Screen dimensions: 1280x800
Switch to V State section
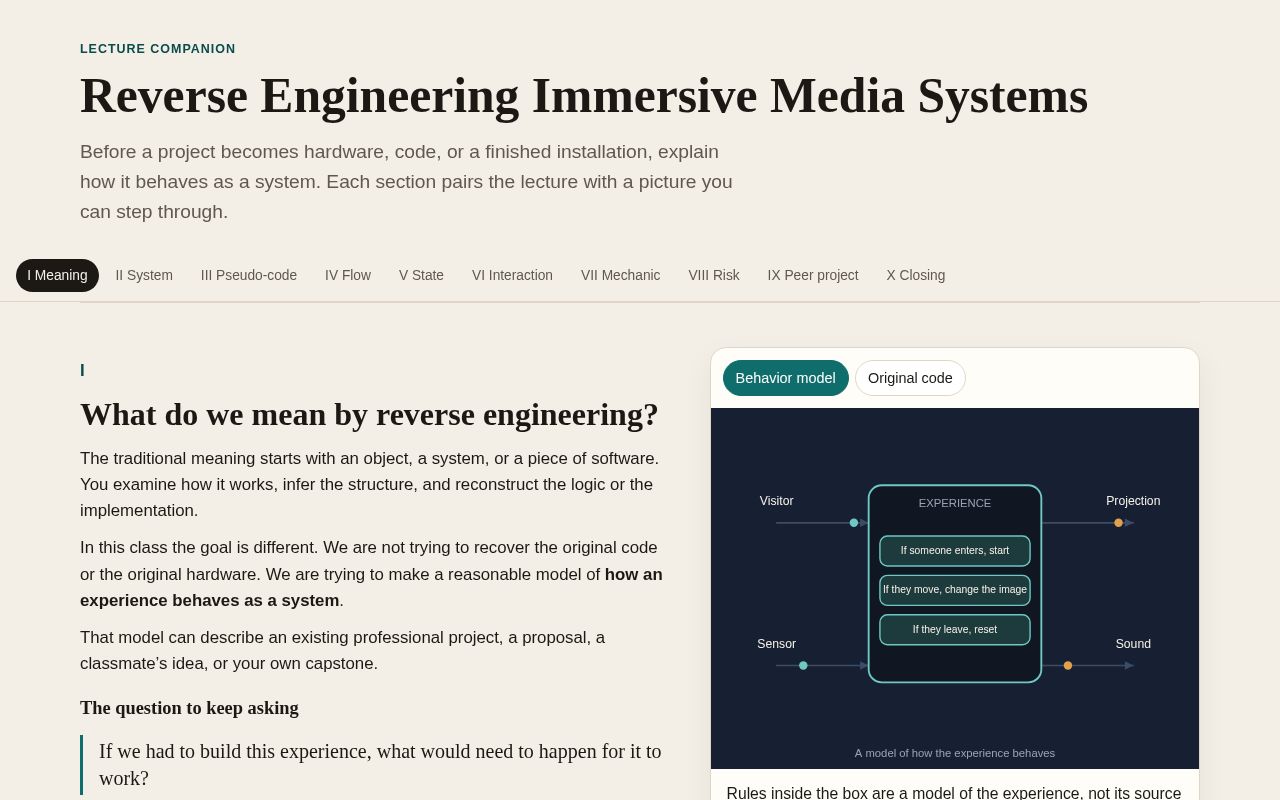[x=421, y=275]
